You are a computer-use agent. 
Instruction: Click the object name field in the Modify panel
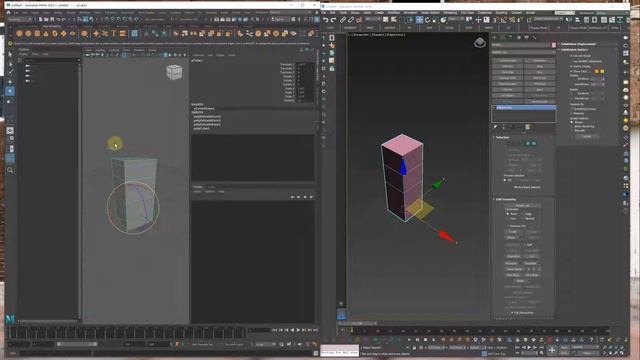coord(521,45)
